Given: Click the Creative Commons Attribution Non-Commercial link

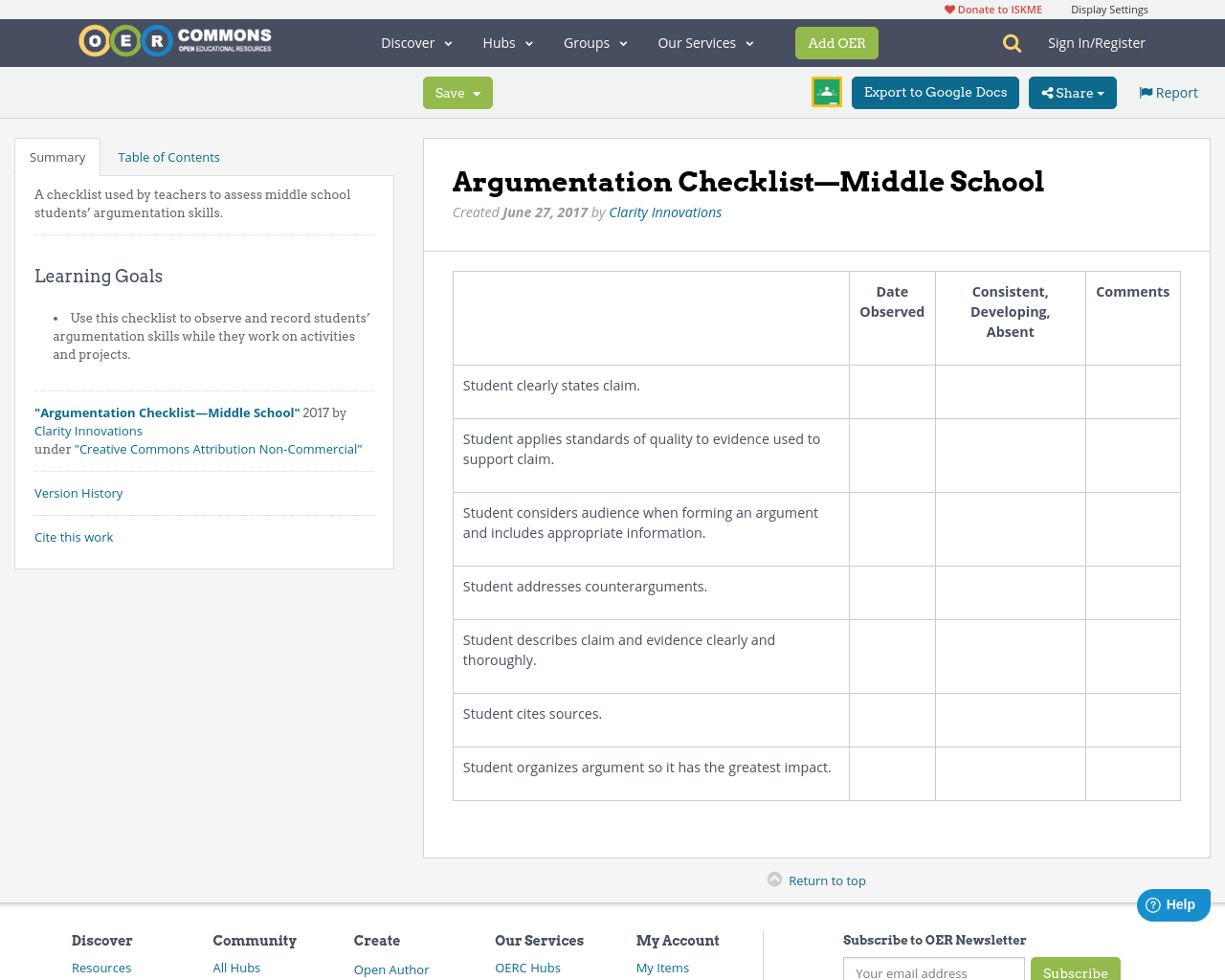Looking at the screenshot, I should pyautogui.click(x=219, y=448).
